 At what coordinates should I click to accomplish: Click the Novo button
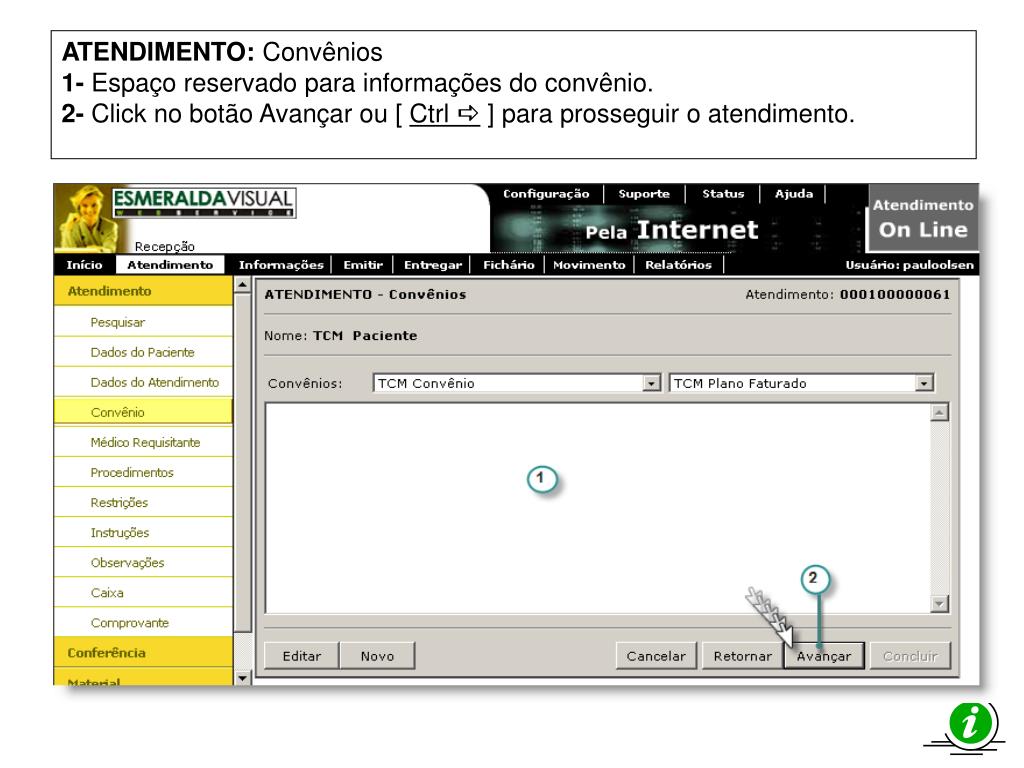click(x=377, y=656)
